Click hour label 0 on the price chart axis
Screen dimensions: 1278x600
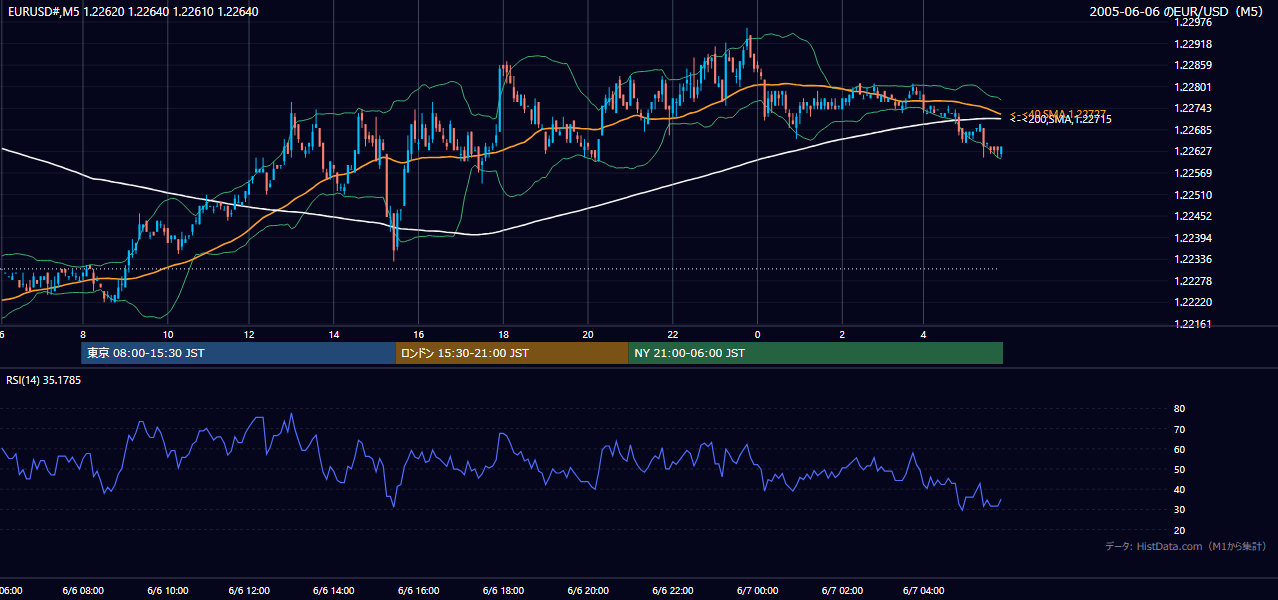(x=757, y=334)
